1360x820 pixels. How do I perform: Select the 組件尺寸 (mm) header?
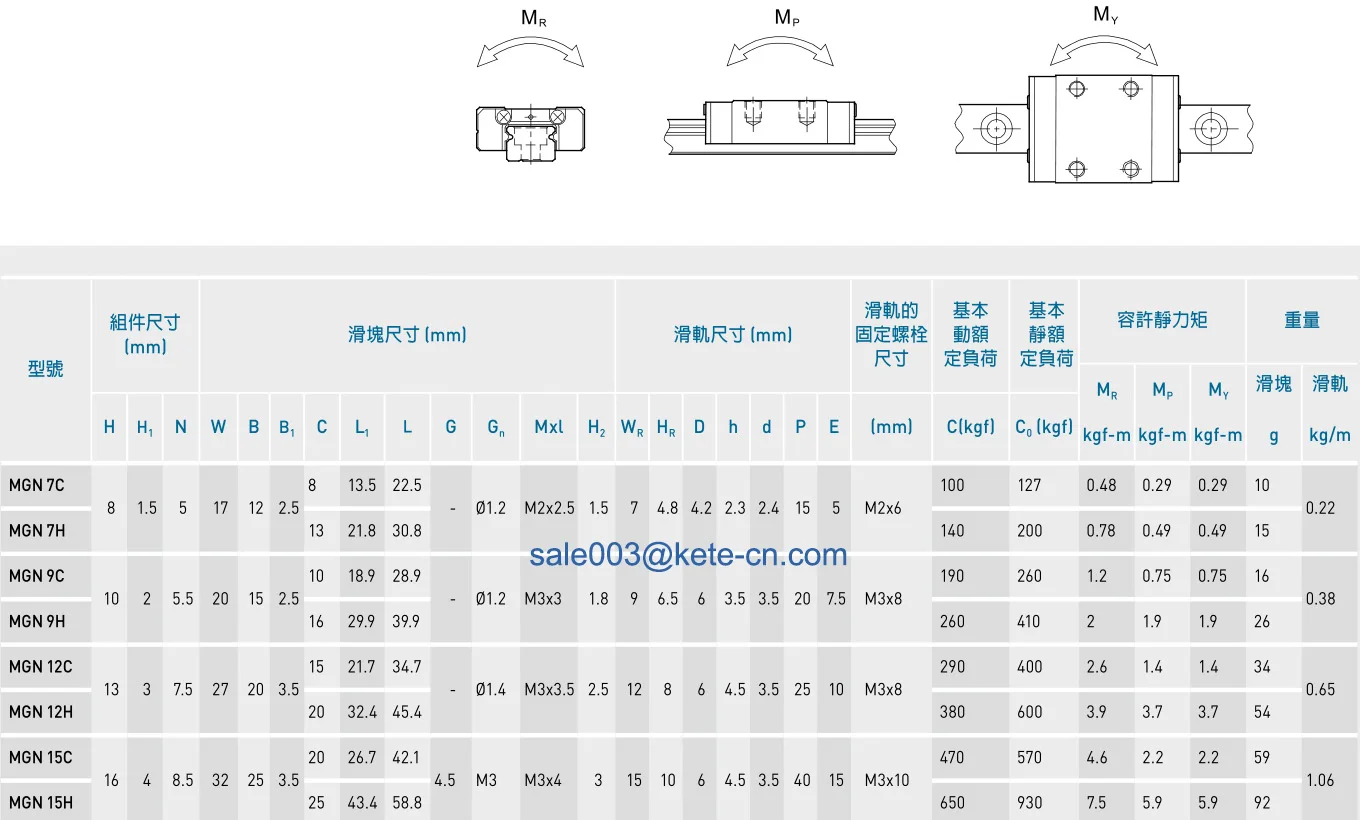click(145, 335)
